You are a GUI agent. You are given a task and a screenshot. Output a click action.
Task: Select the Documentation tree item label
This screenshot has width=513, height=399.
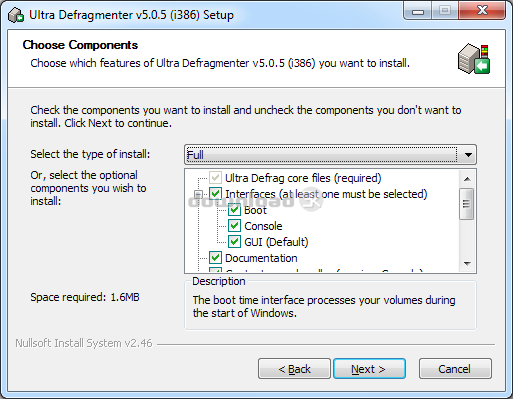coord(261,258)
